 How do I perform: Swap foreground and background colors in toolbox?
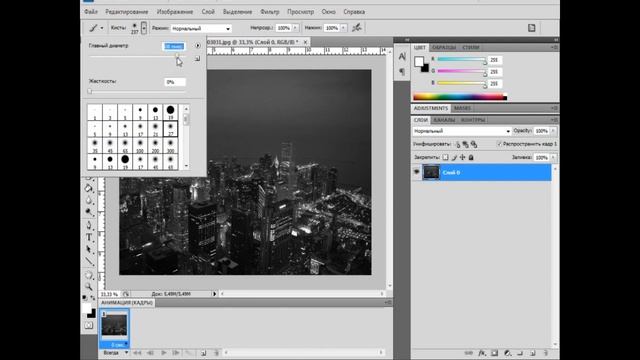coord(93,298)
